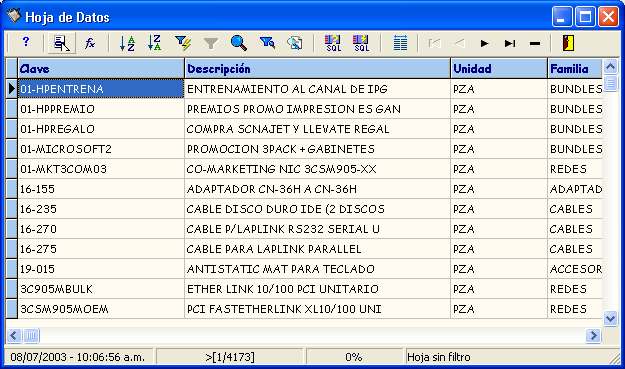Click the funnel with magnifier filter icon
This screenshot has height=369, width=625.
point(267,43)
